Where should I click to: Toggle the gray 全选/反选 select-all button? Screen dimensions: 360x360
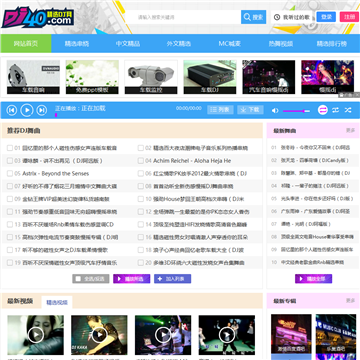click(x=91, y=279)
